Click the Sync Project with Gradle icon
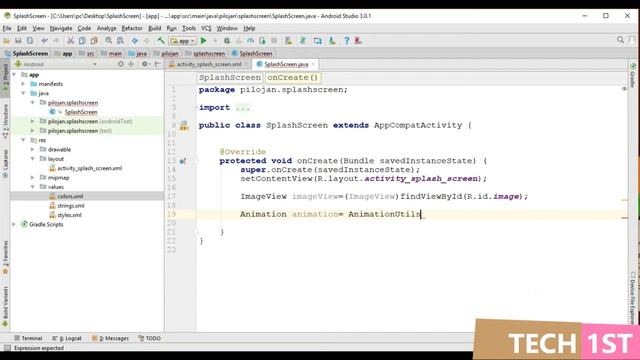Screen dimensions: 640x360 pyautogui.click(x=303, y=41)
